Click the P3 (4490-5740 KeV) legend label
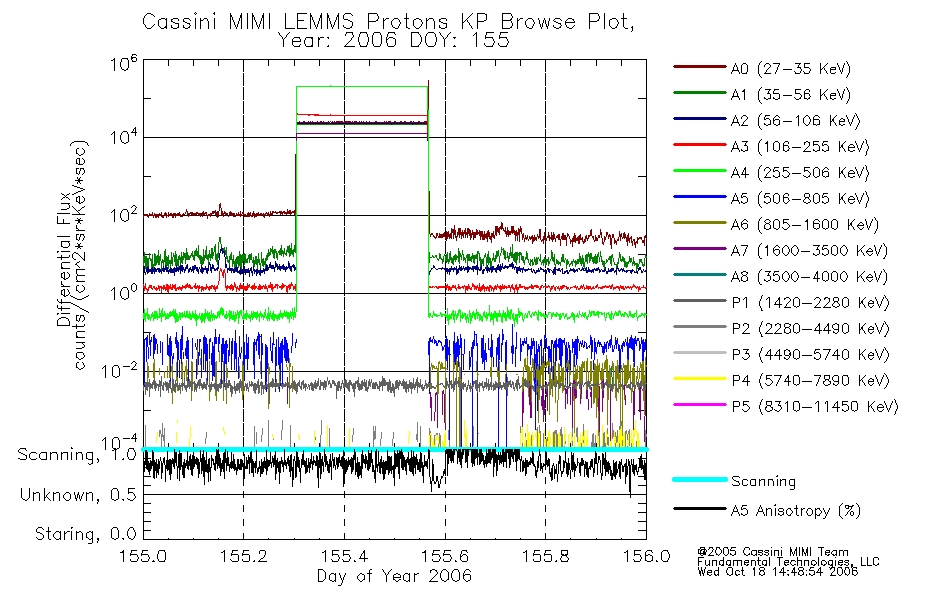Viewport: 950px width, 600px height. [x=810, y=355]
